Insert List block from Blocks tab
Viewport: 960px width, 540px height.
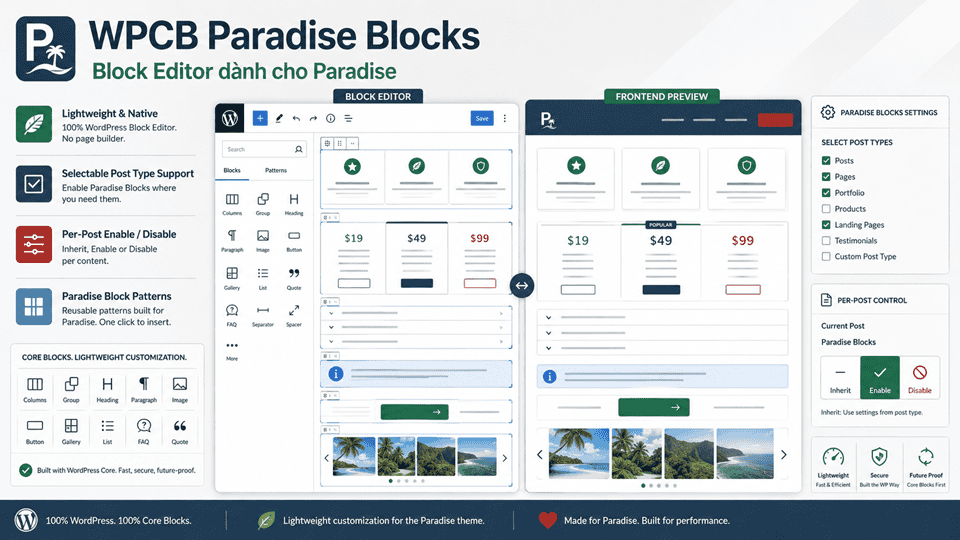point(263,278)
